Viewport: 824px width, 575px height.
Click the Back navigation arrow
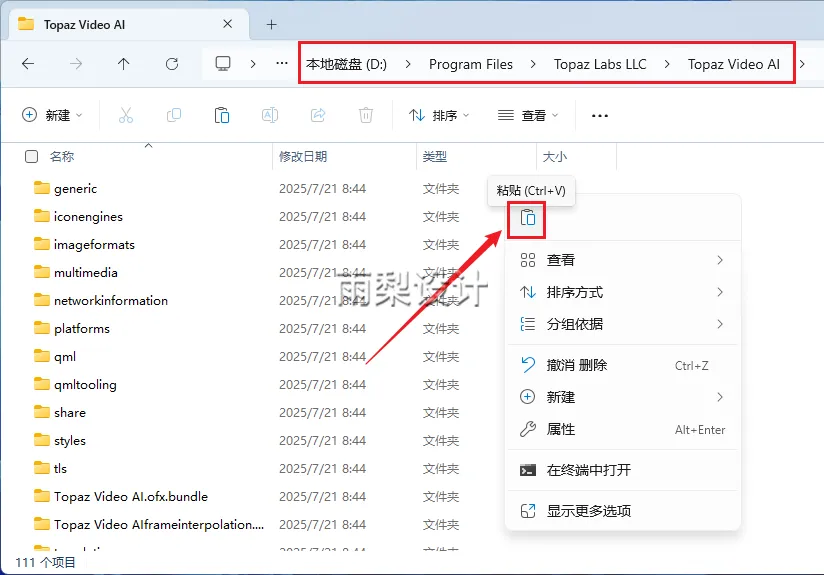[28, 64]
